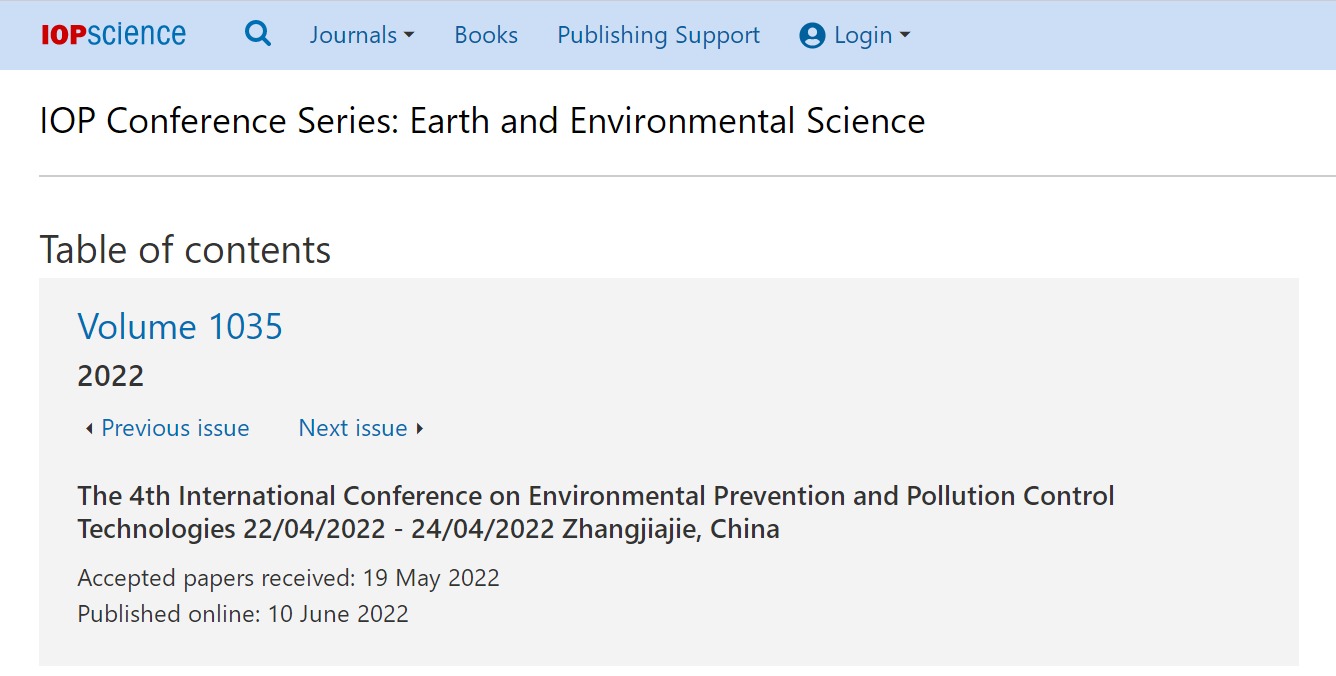
Task: Click the Earth and Environmental Science journal title
Action: coord(482,121)
